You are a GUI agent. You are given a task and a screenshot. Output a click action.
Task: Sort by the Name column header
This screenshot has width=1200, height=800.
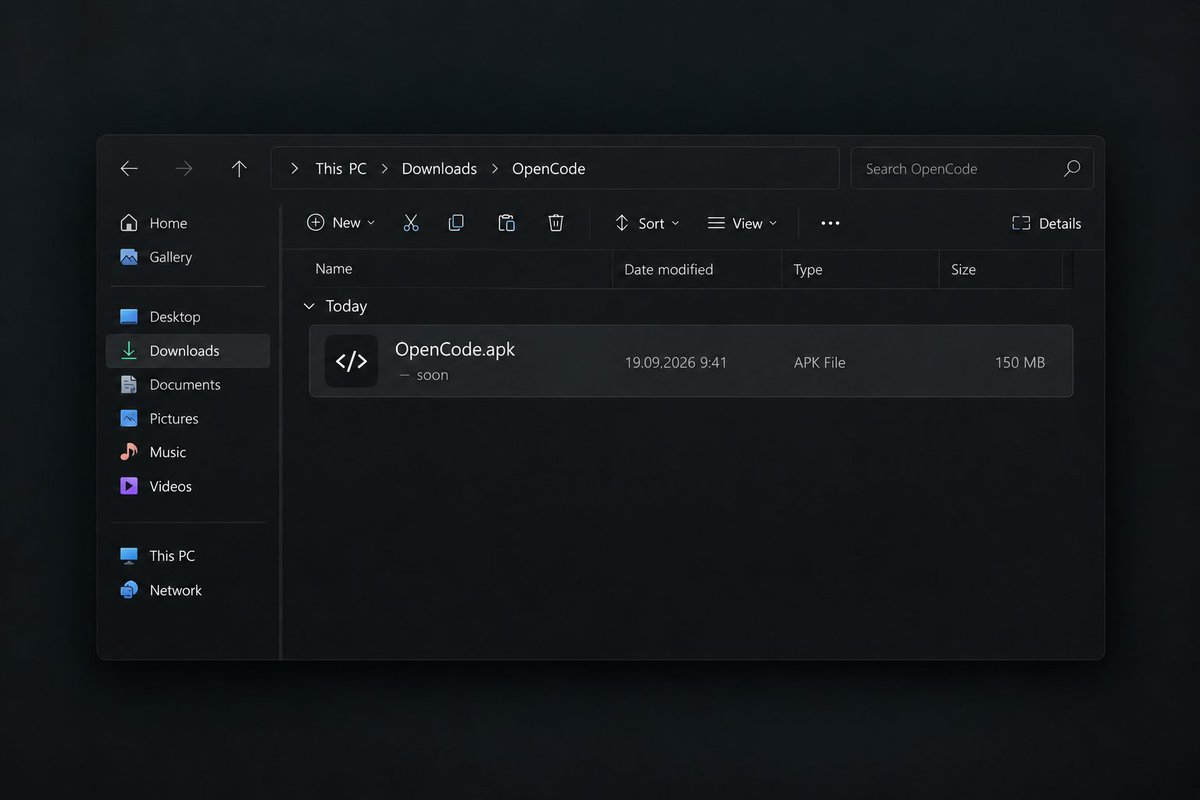(333, 269)
